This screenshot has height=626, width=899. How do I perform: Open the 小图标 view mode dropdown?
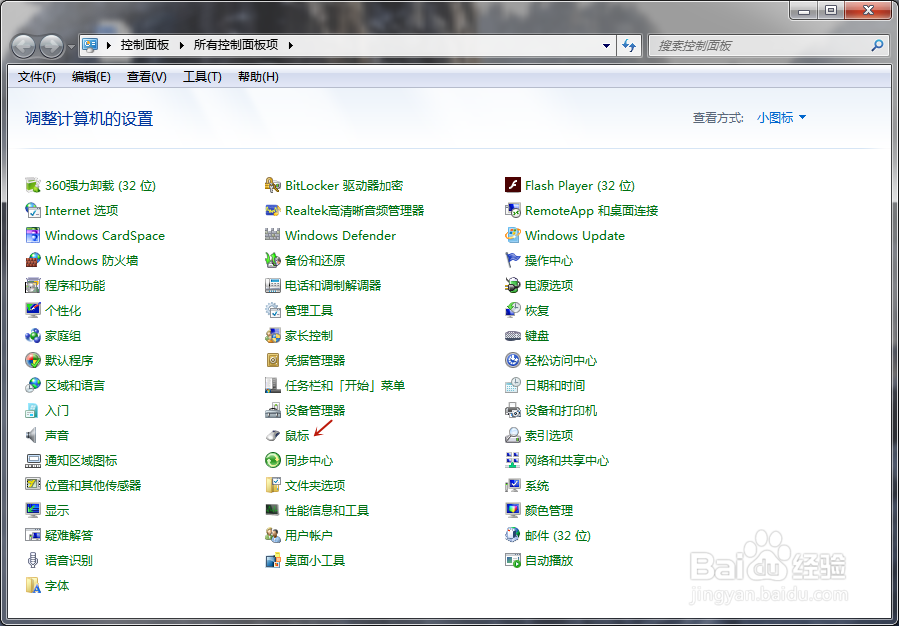[x=781, y=118]
